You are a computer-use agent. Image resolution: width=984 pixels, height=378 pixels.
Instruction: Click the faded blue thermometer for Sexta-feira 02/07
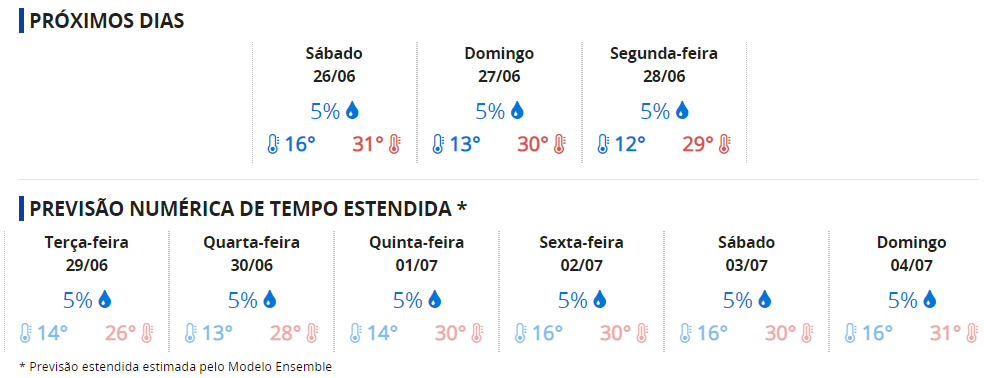tap(520, 333)
